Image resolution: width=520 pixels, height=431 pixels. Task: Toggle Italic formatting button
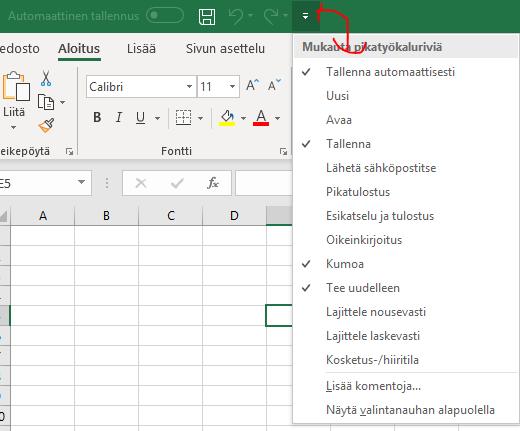[118, 117]
